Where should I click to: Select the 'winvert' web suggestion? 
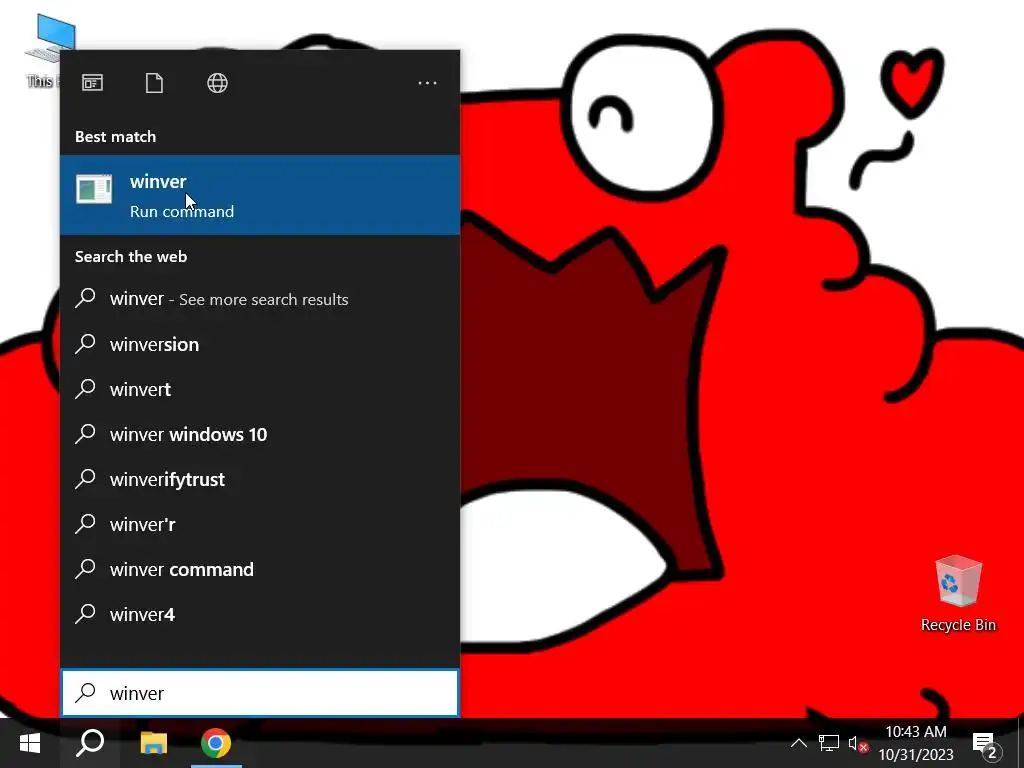[x=260, y=389]
